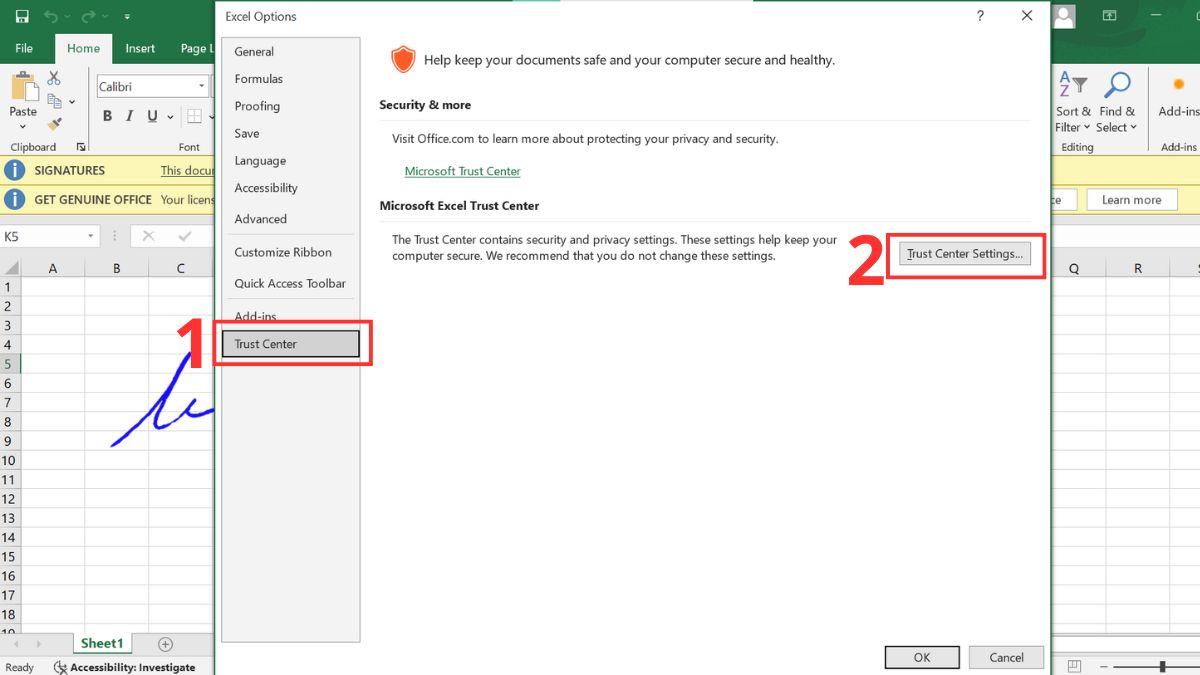Image resolution: width=1200 pixels, height=675 pixels.
Task: Open the Clipboard pane launcher
Action: click(x=81, y=147)
